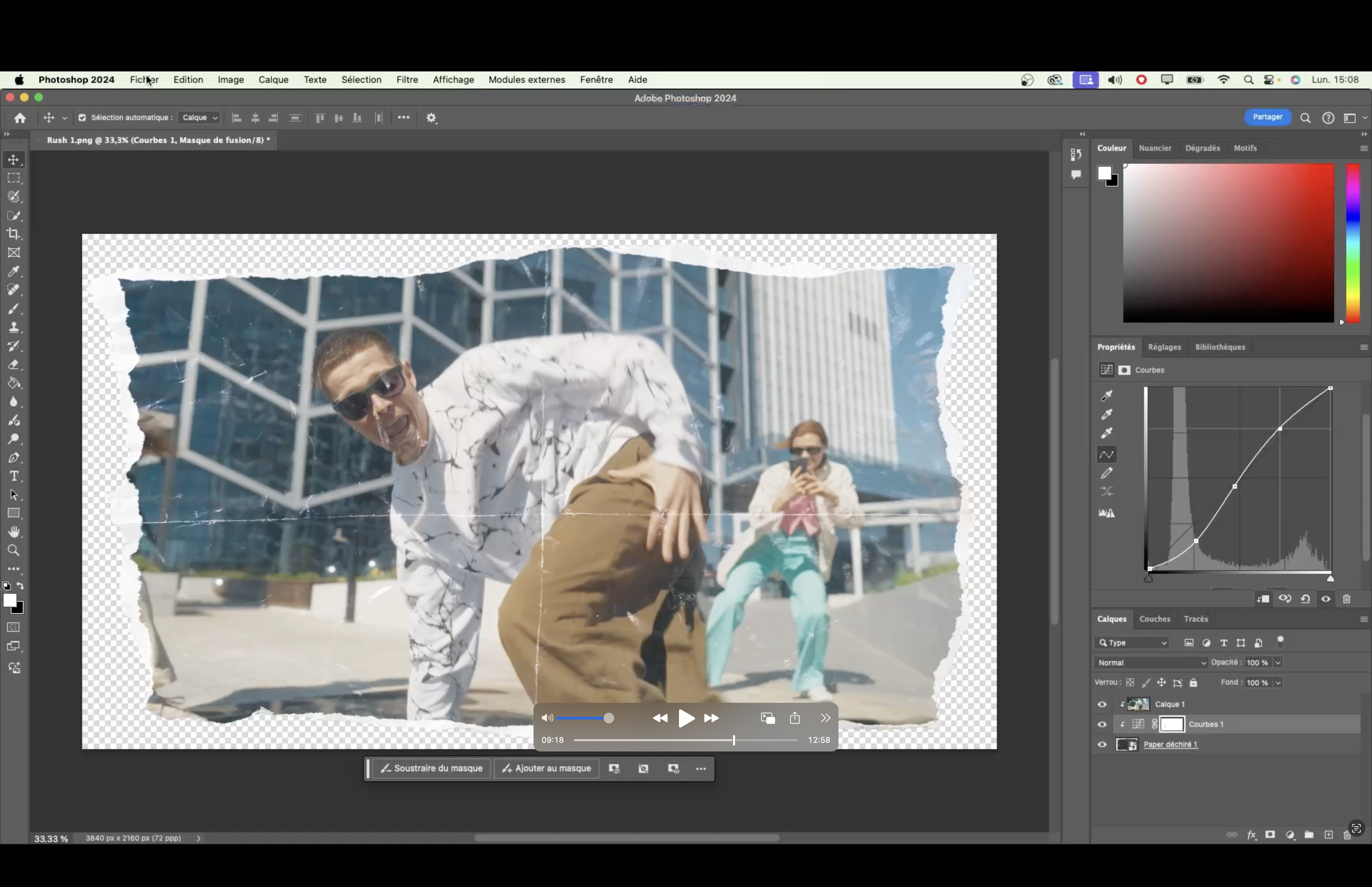Image resolution: width=1372 pixels, height=887 pixels.
Task: Click the delete adjustment trash icon in Properties
Action: (1346, 599)
